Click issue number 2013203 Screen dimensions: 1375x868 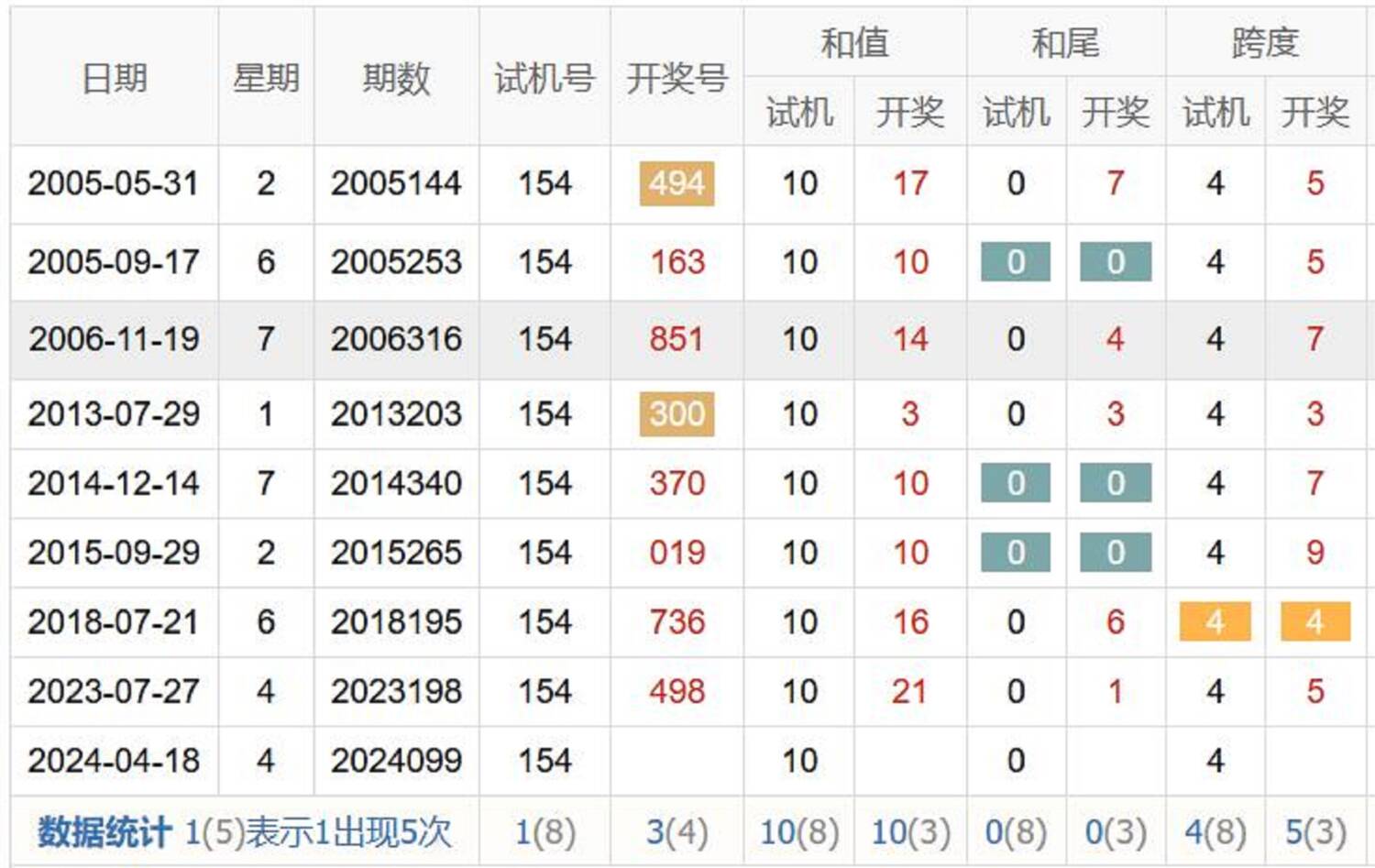396,414
